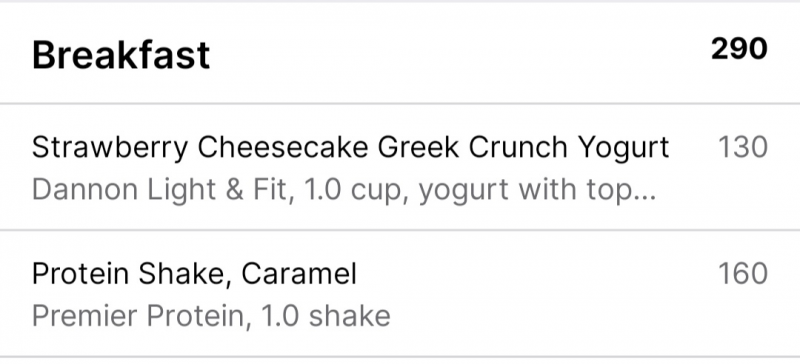The height and width of the screenshot is (364, 800).
Task: Open Strawberry Cheesecake Greek Crunch Yogurt entry
Action: click(x=400, y=167)
